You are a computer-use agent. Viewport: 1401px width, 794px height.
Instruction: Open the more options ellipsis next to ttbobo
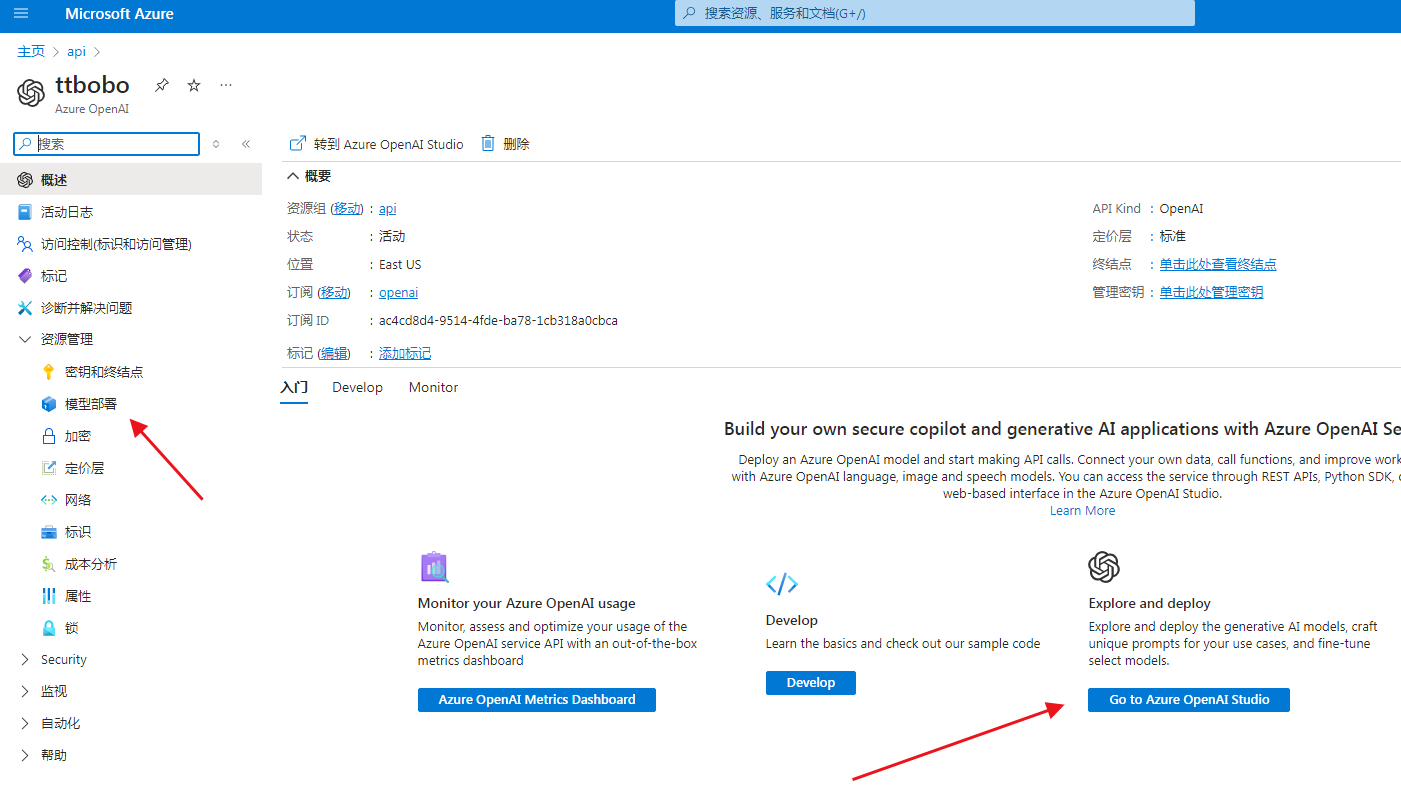pyautogui.click(x=226, y=85)
